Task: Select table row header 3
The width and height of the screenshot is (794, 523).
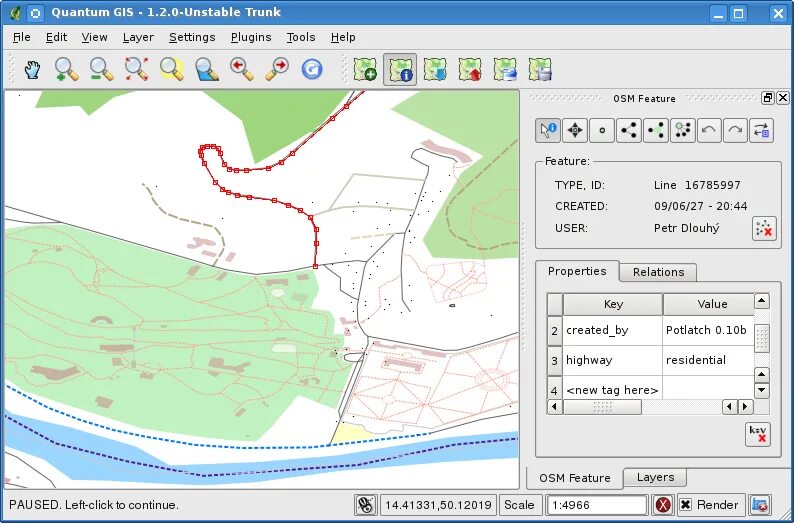Action: (555, 360)
